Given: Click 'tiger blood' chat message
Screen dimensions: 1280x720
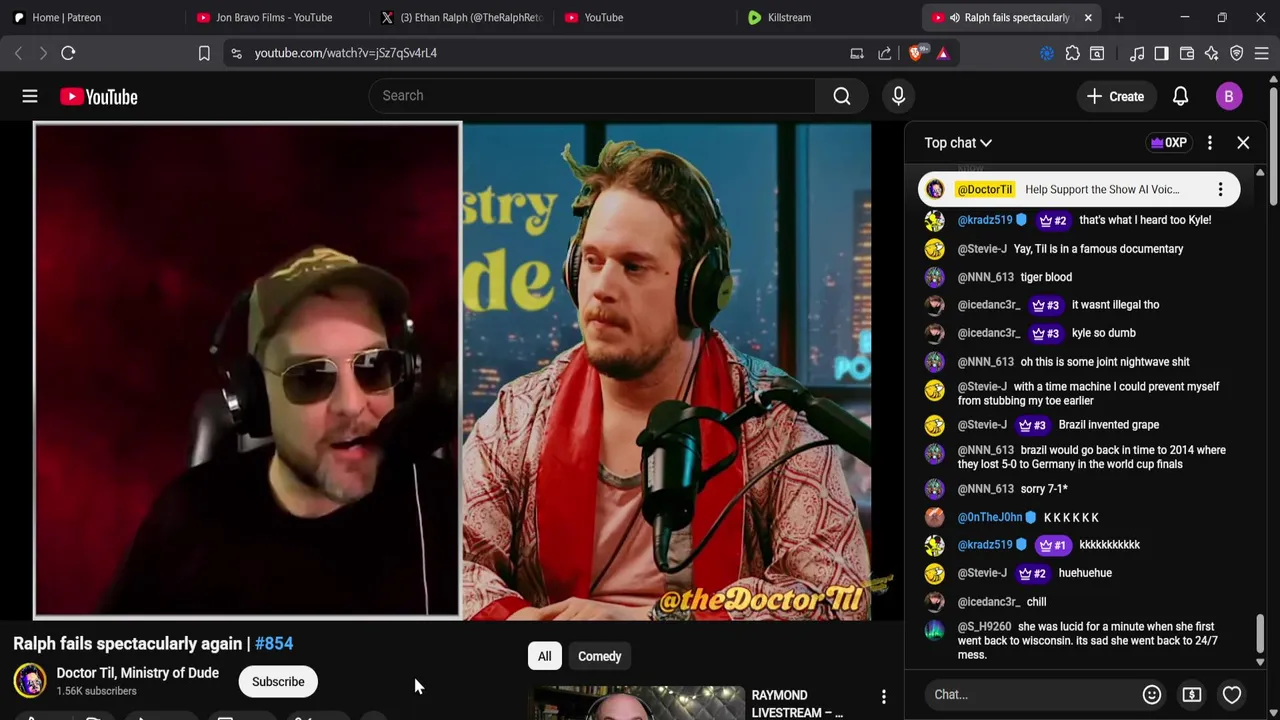Looking at the screenshot, I should click(1046, 277).
